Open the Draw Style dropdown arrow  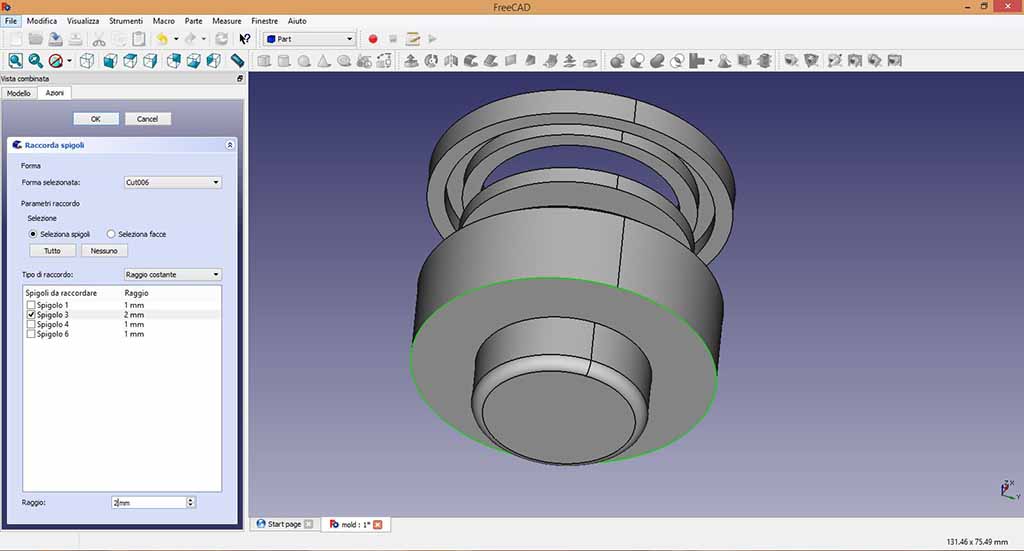69,61
